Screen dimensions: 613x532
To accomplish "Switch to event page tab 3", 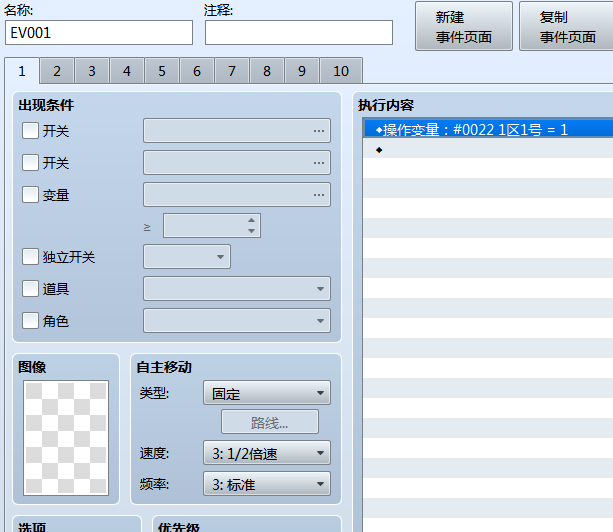I will point(92,71).
